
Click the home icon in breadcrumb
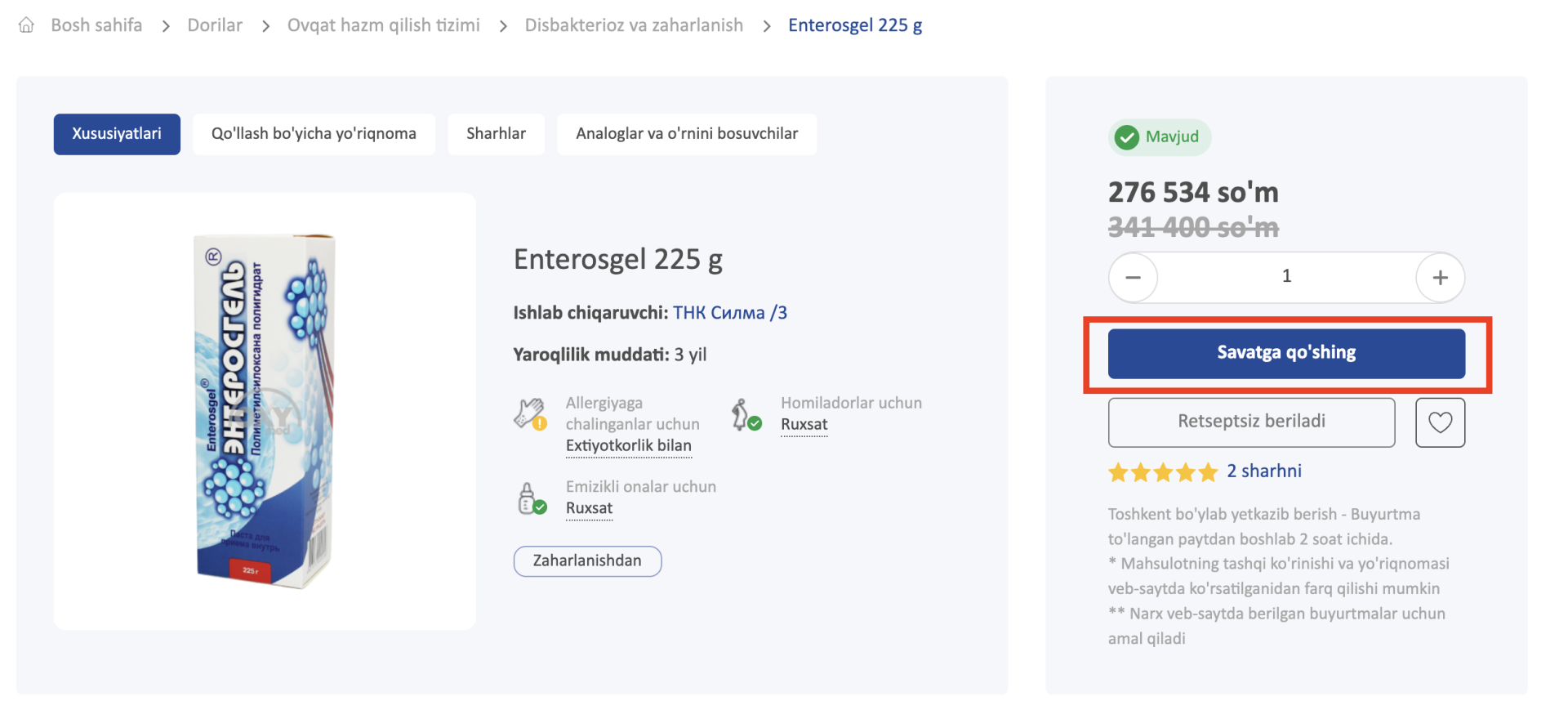tap(26, 25)
